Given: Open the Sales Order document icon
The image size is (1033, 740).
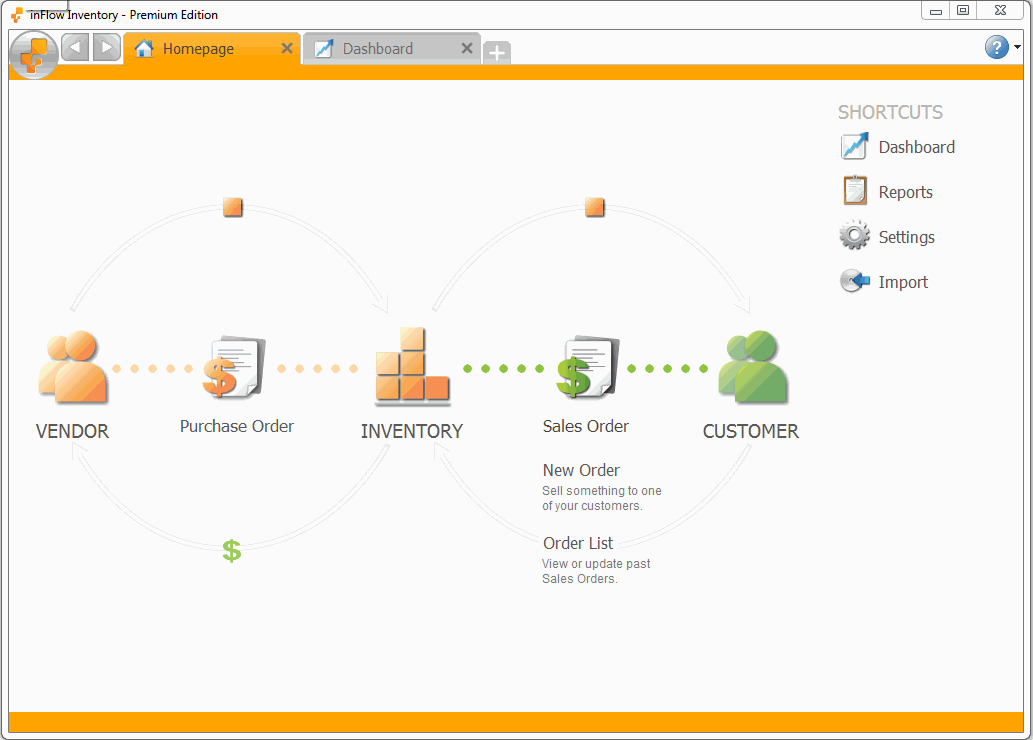Looking at the screenshot, I should tap(587, 368).
